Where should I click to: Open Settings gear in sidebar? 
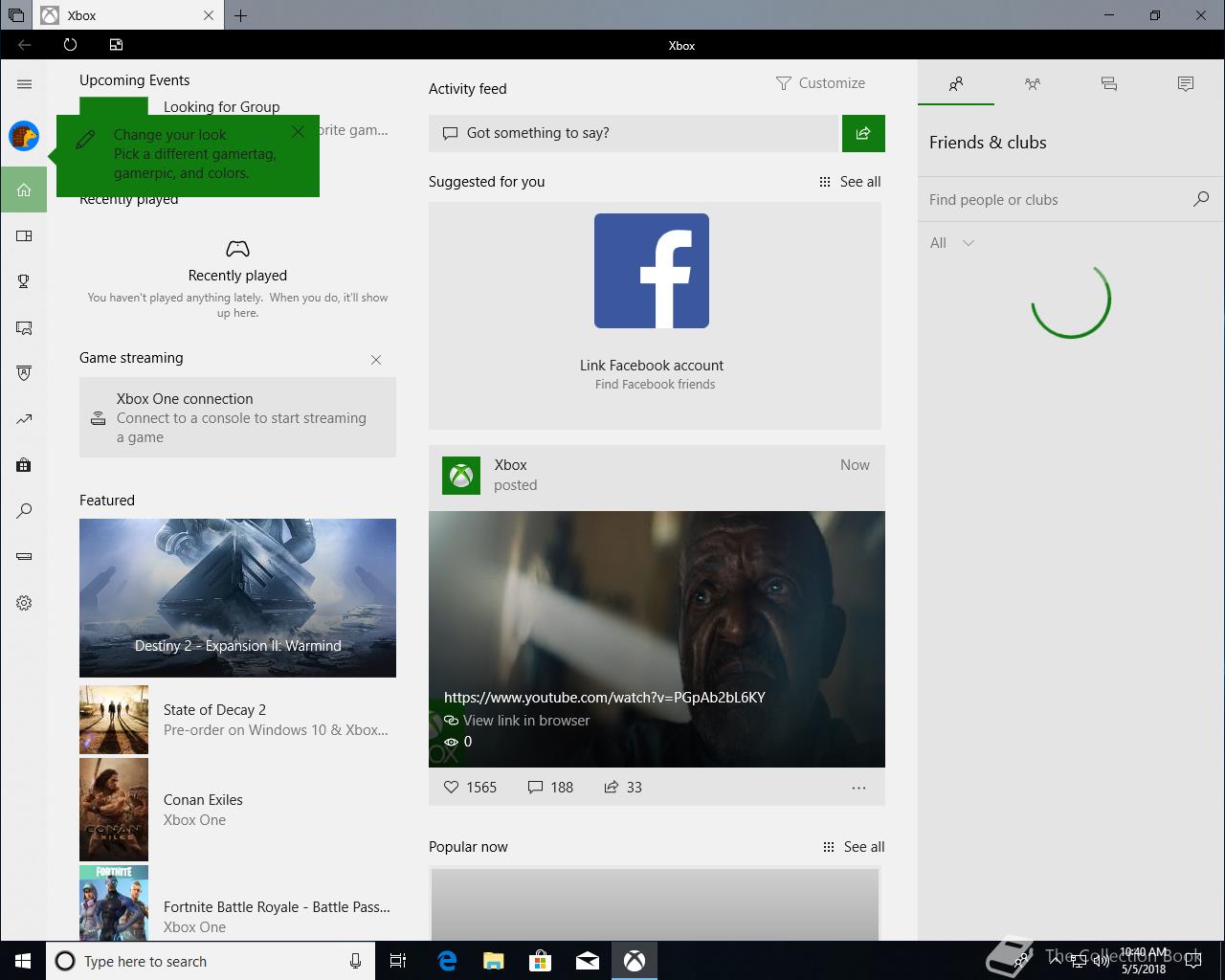(x=24, y=603)
